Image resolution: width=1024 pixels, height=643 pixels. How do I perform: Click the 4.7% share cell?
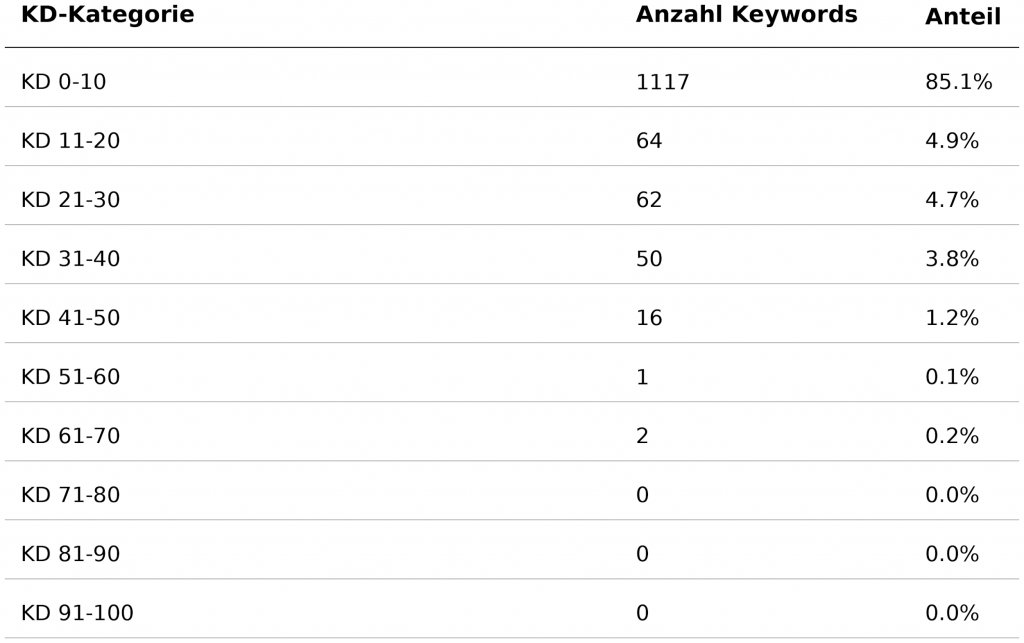951,200
